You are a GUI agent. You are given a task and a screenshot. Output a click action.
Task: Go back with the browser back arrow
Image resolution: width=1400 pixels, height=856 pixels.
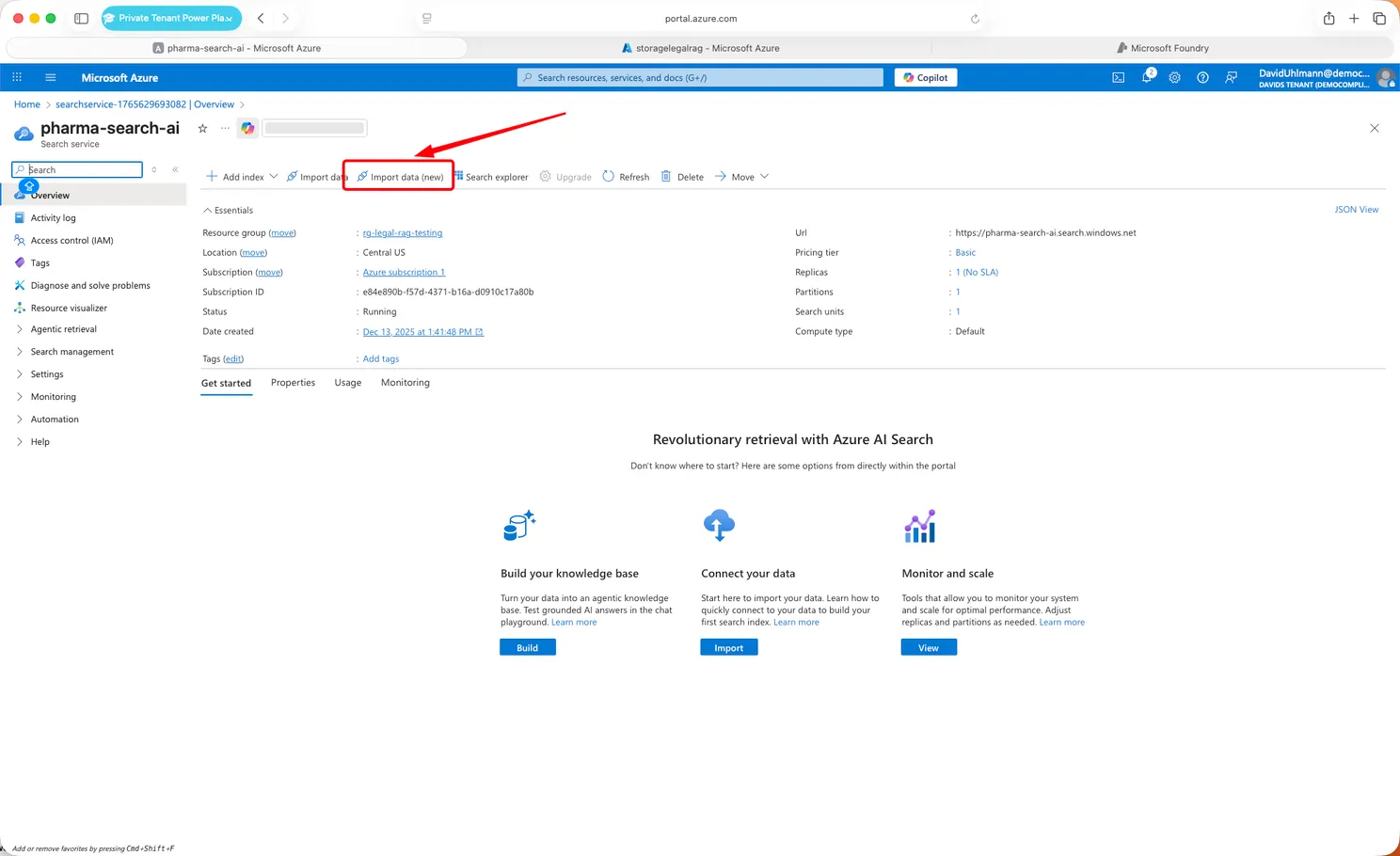click(x=261, y=18)
